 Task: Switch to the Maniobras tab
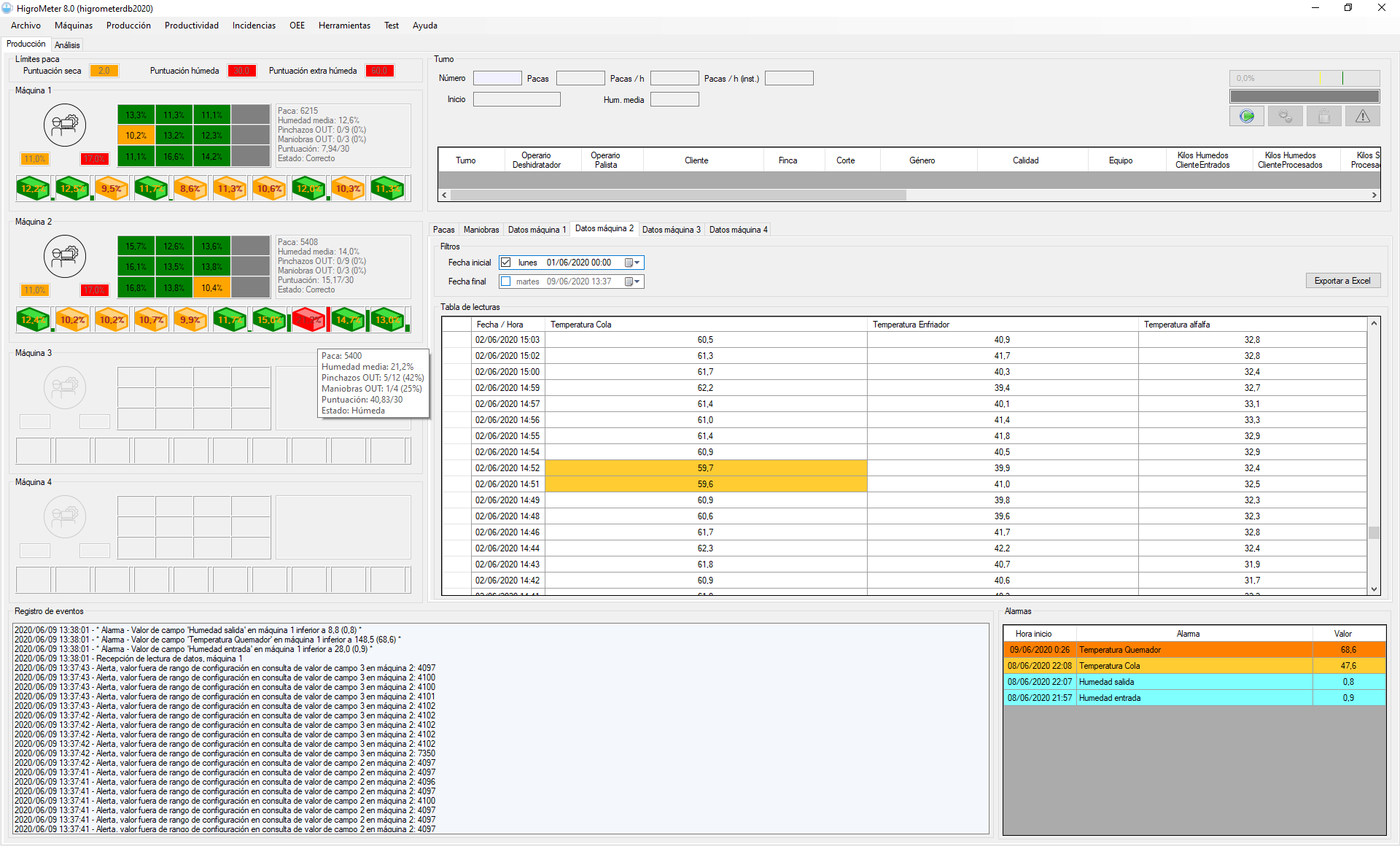[481, 230]
